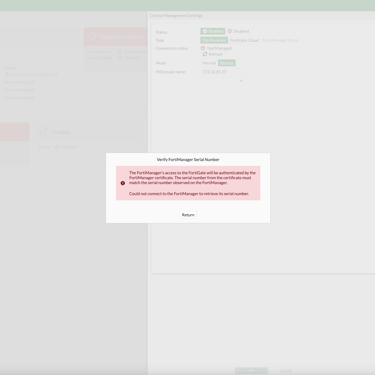
Task: Click the 'Central Management Settings' panel title
Action: pyautogui.click(x=176, y=16)
